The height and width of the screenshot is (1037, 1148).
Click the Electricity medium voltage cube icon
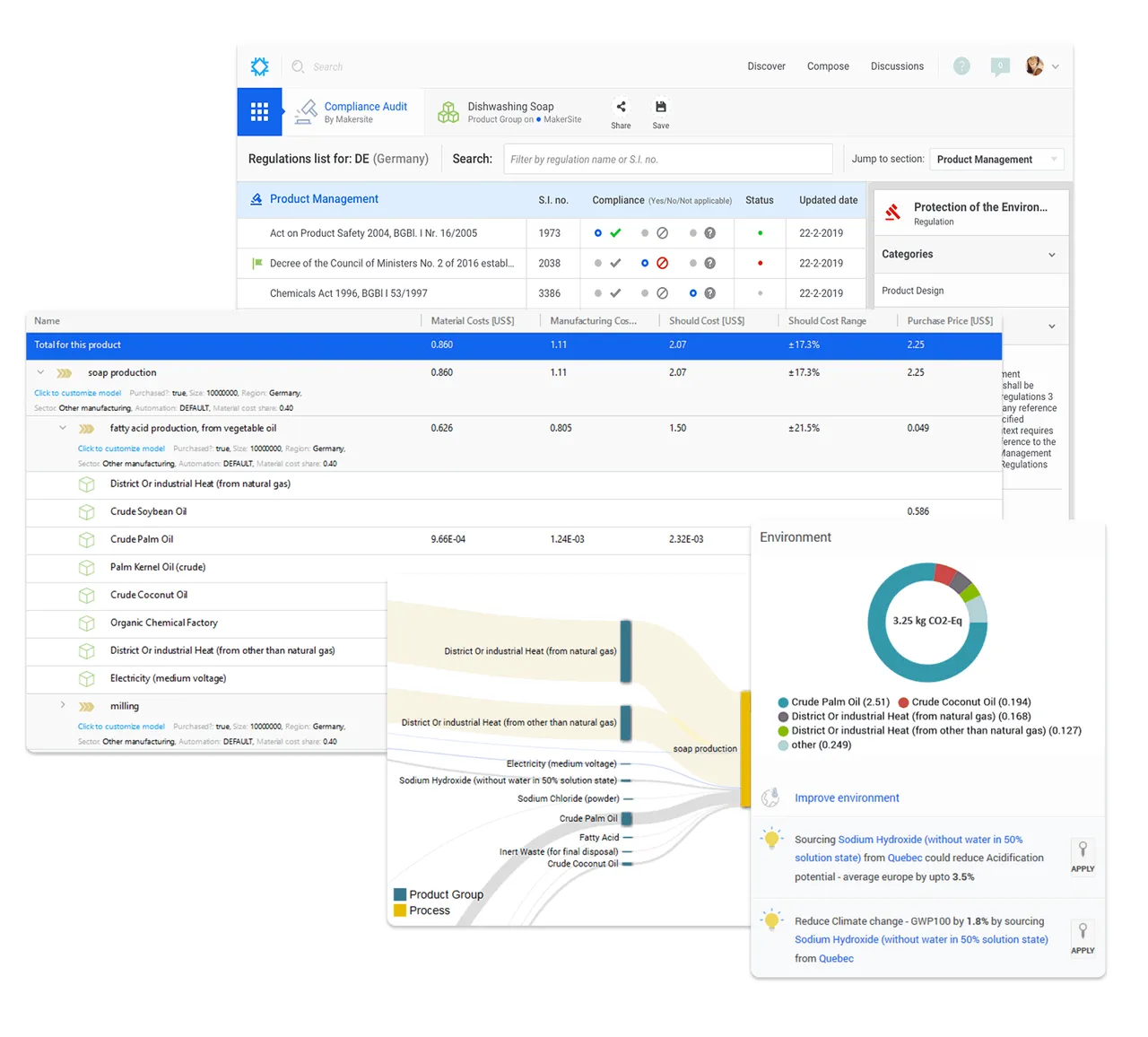[87, 679]
